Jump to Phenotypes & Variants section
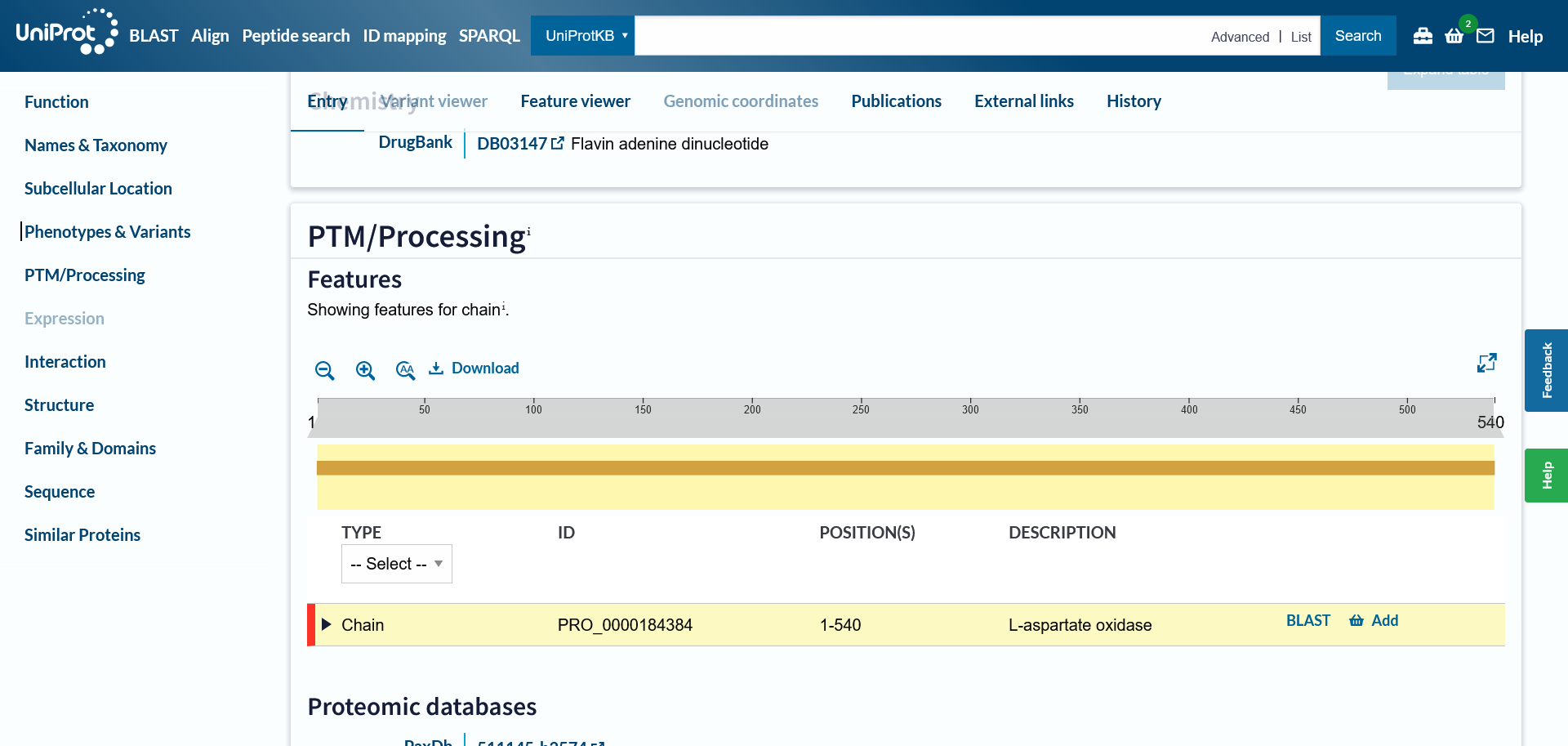 [107, 232]
